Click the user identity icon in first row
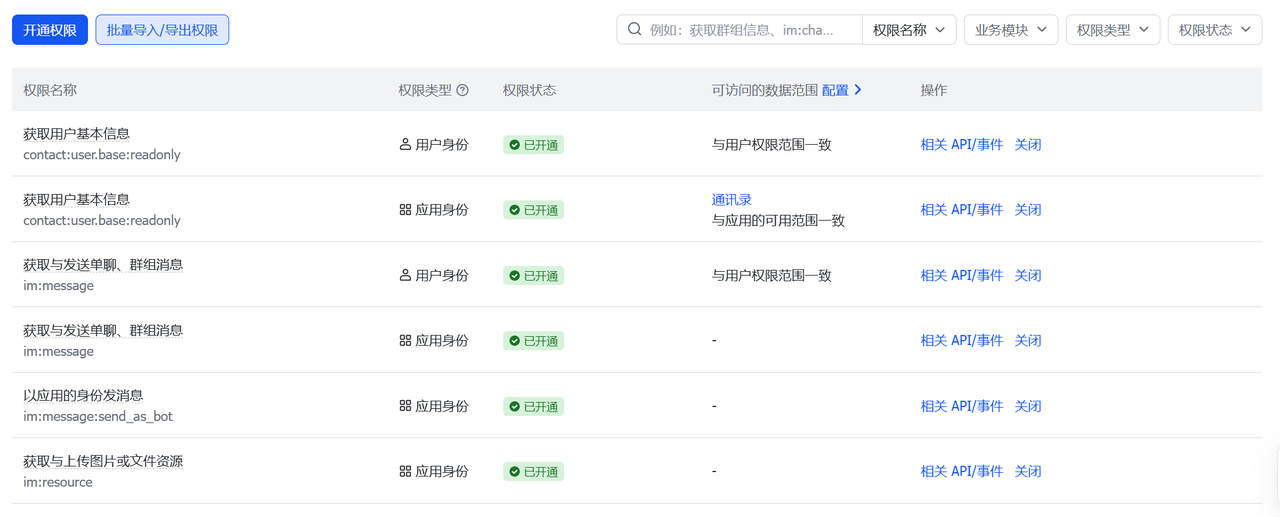The image size is (1280, 517). 405,144
